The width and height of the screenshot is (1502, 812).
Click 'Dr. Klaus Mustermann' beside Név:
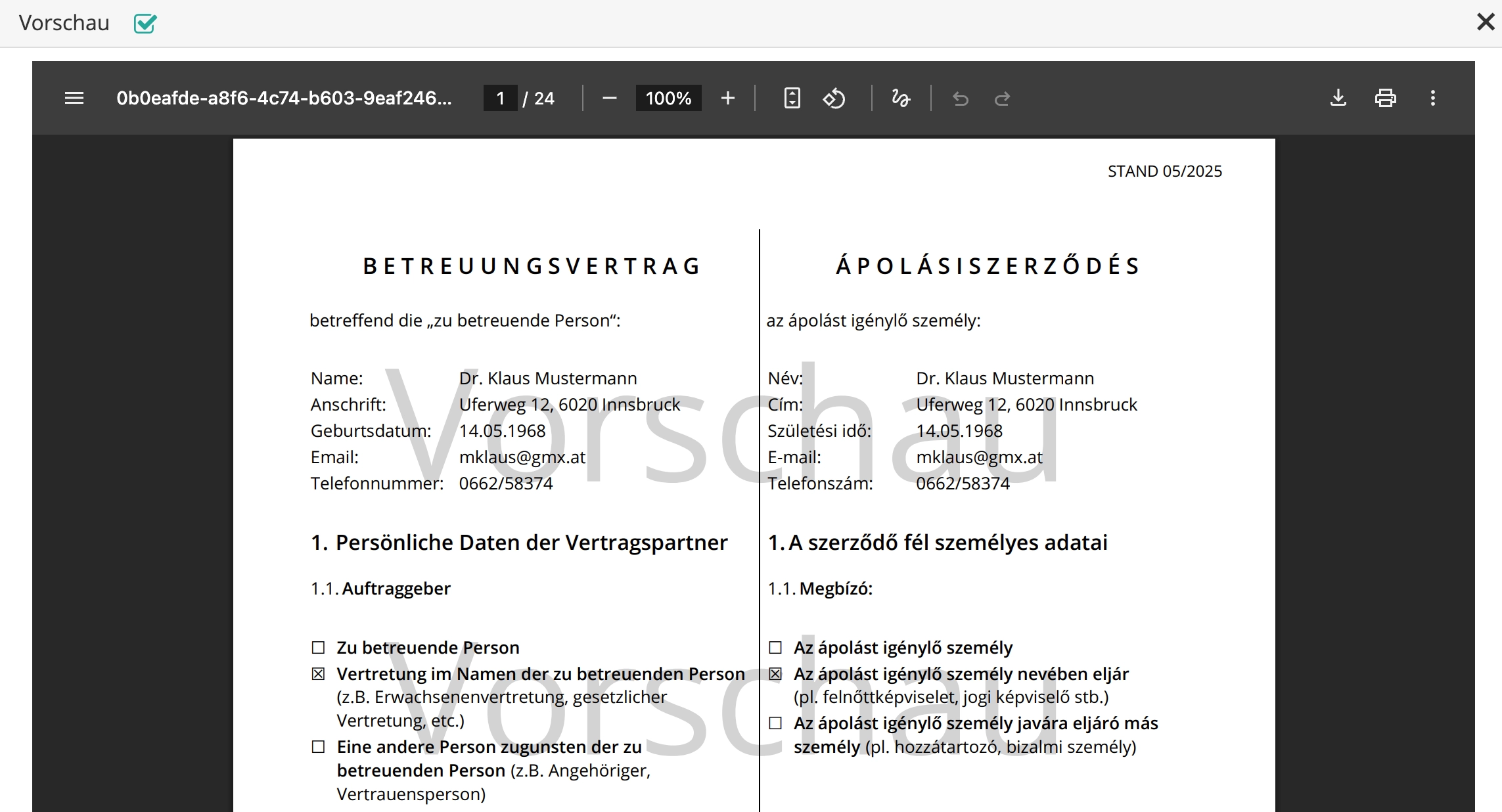(x=1005, y=378)
